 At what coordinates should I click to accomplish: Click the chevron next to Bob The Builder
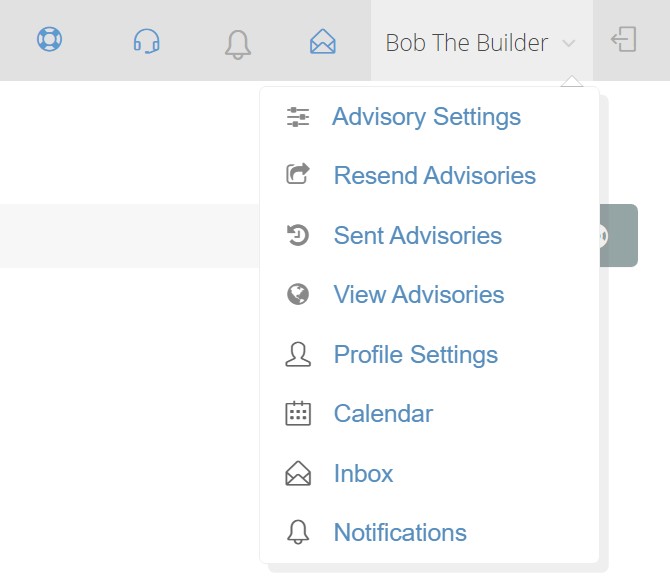(569, 43)
